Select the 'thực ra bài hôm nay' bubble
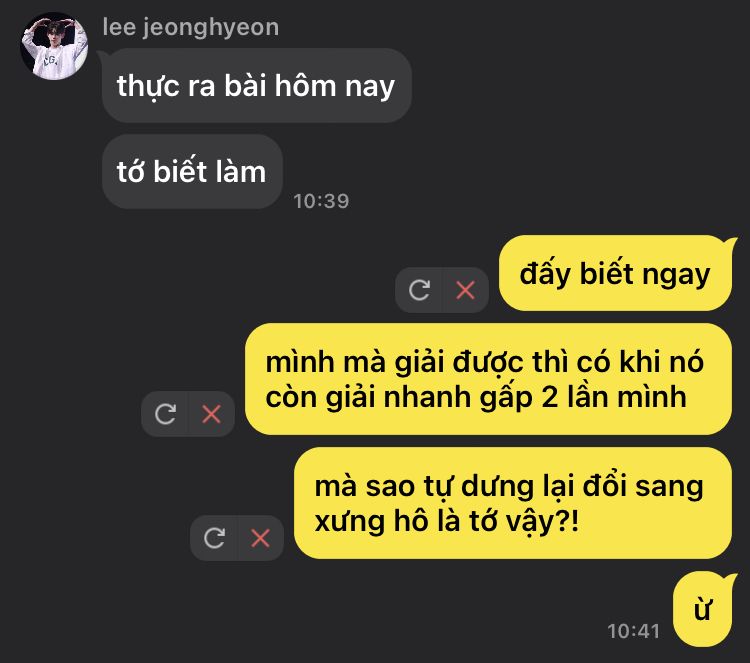Viewport: 750px width, 663px height. click(x=257, y=86)
